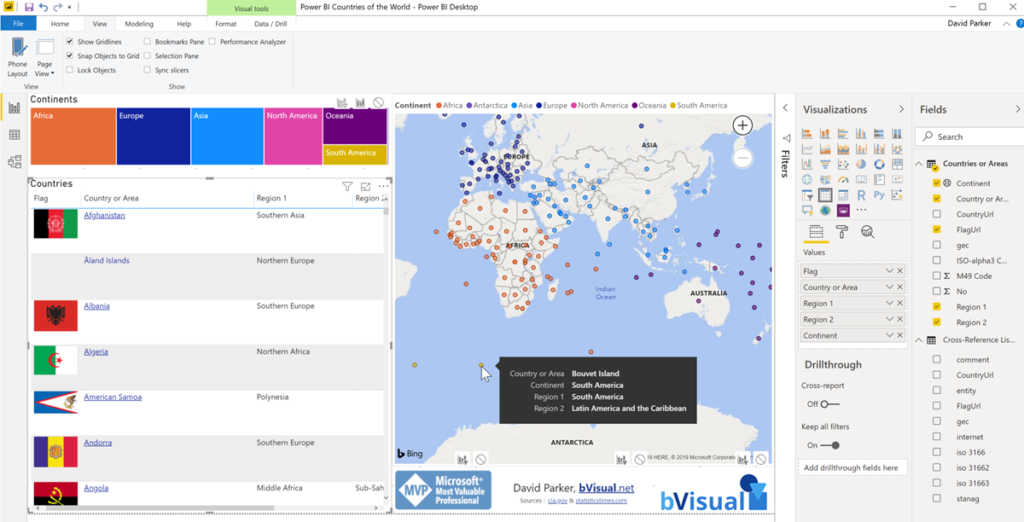Switch to Data view in left sidebar
1024x522 pixels.
tap(14, 135)
